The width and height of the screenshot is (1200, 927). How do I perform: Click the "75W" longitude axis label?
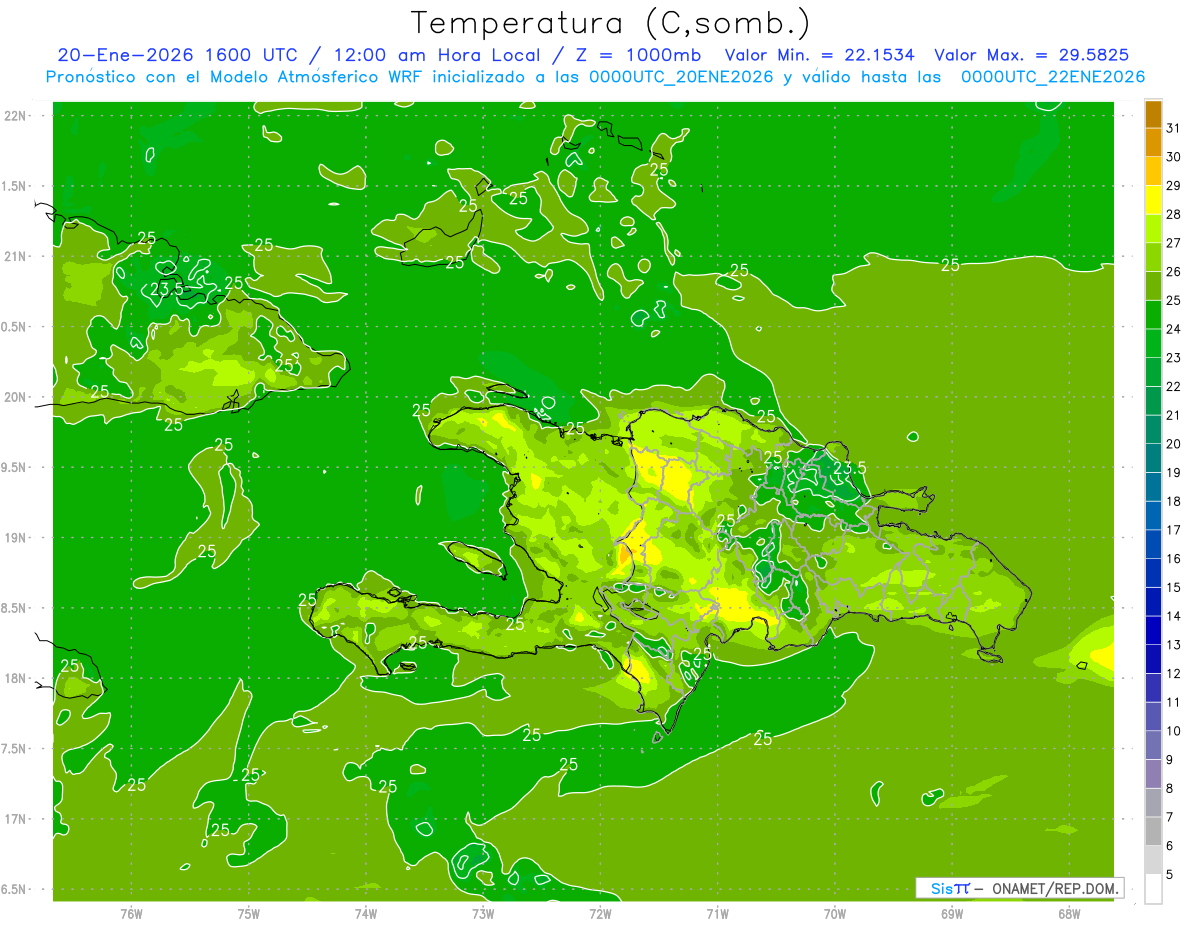(248, 914)
